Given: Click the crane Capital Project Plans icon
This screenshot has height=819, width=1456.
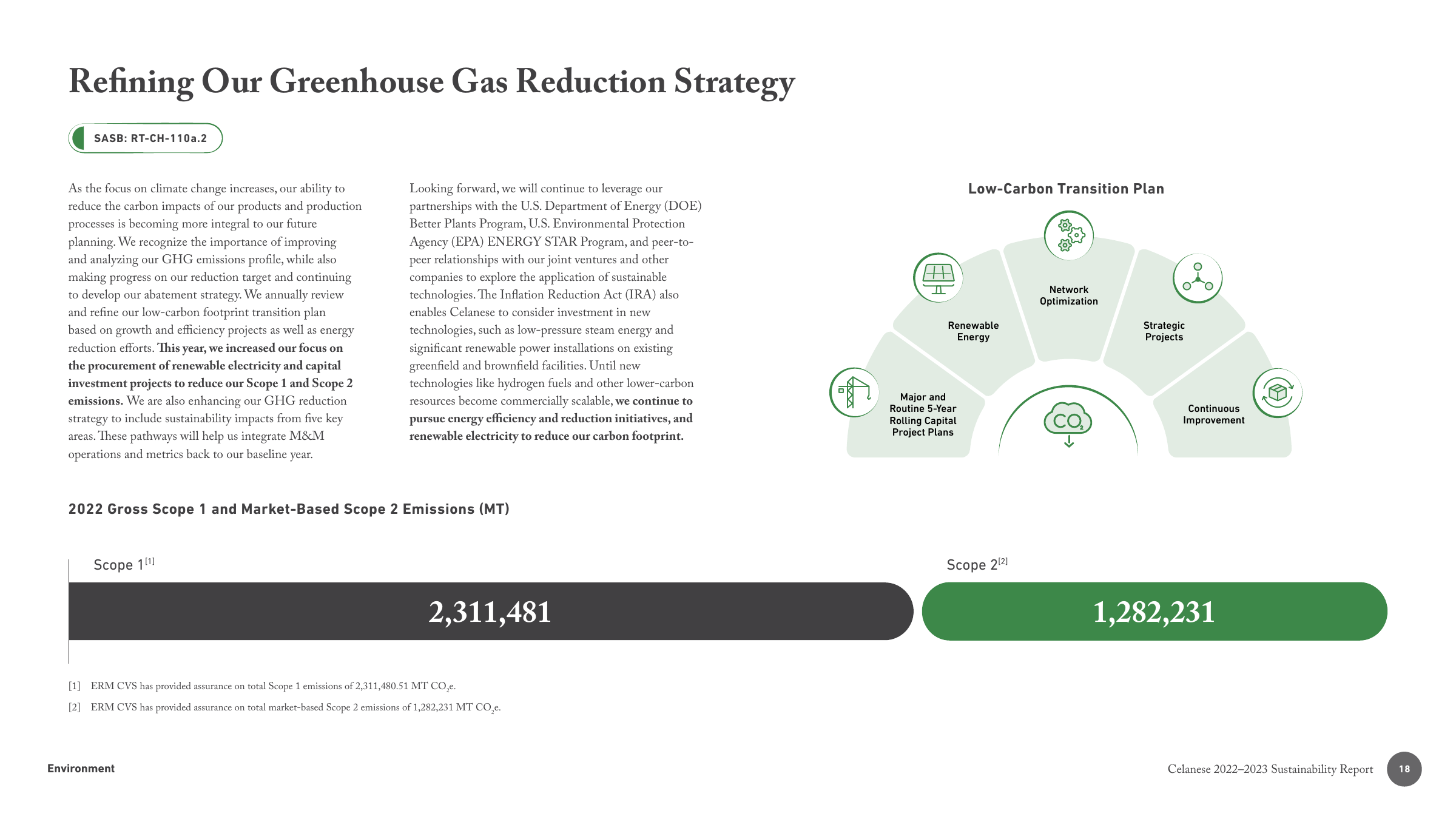Looking at the screenshot, I should (854, 393).
